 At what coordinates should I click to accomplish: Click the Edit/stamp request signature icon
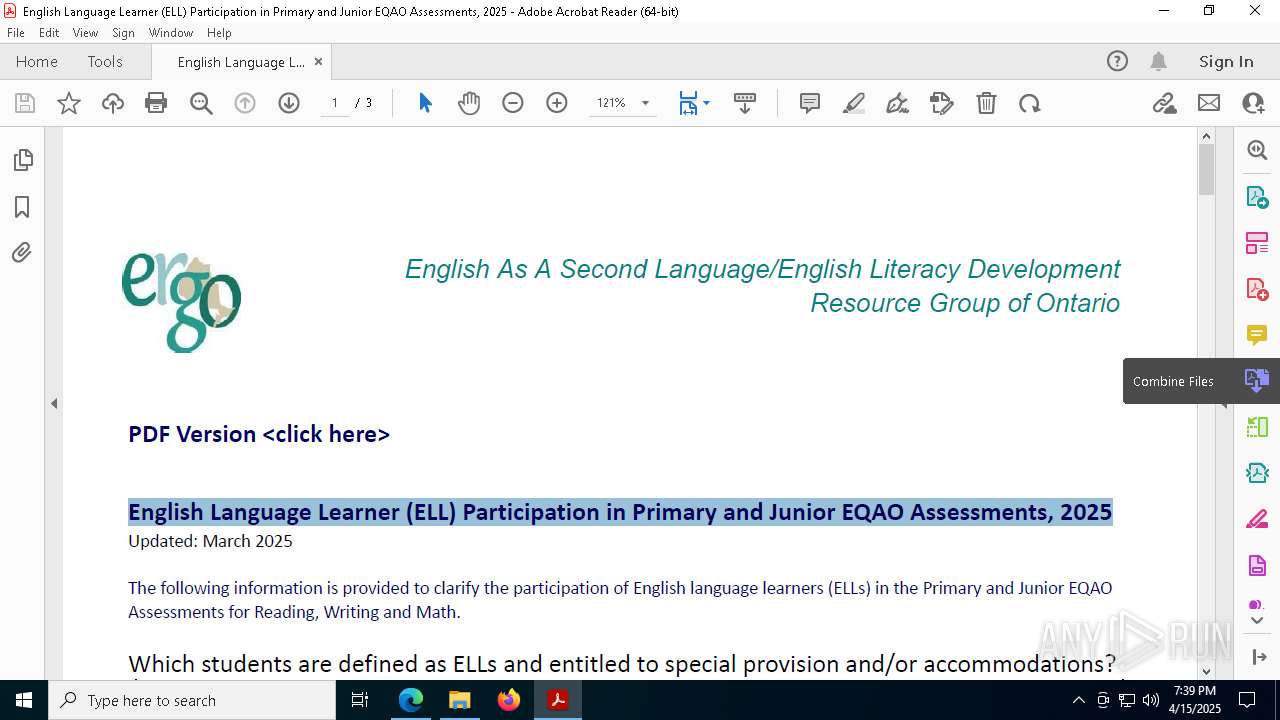[x=942, y=103]
